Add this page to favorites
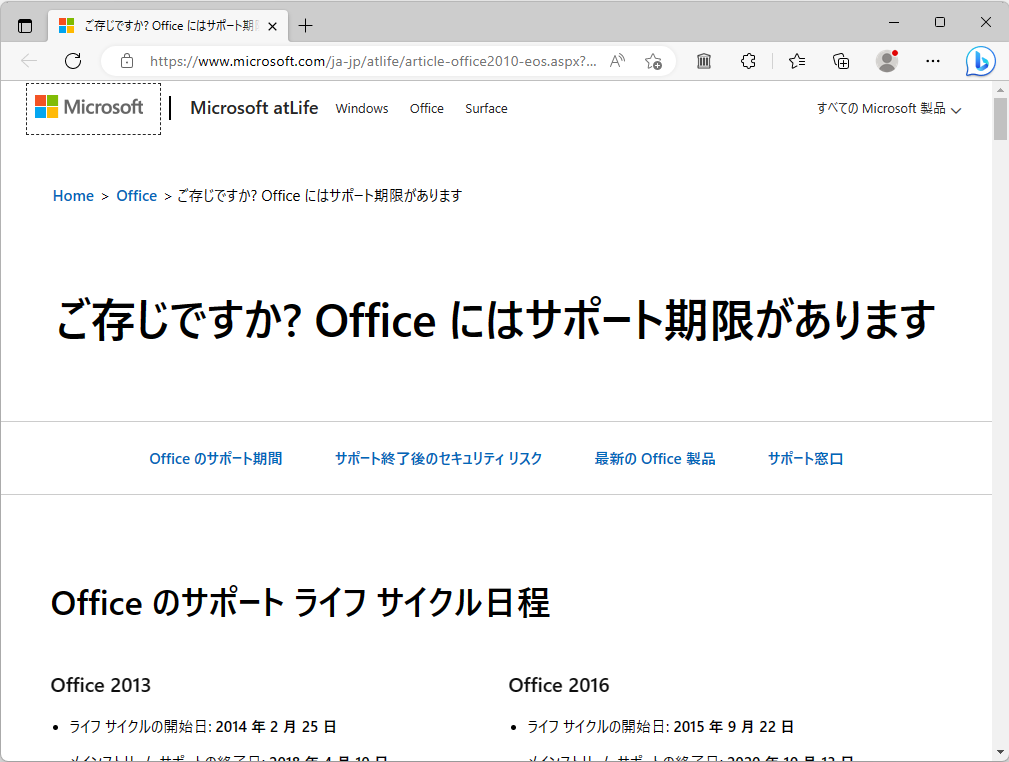This screenshot has height=762, width=1009. click(x=653, y=61)
